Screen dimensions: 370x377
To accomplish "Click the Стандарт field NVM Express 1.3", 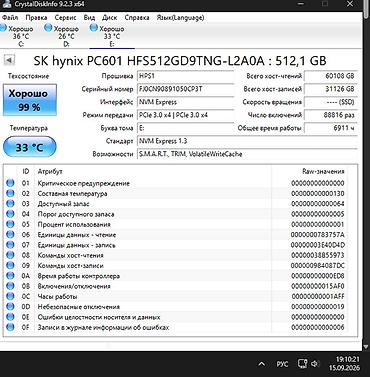I will (x=247, y=141).
